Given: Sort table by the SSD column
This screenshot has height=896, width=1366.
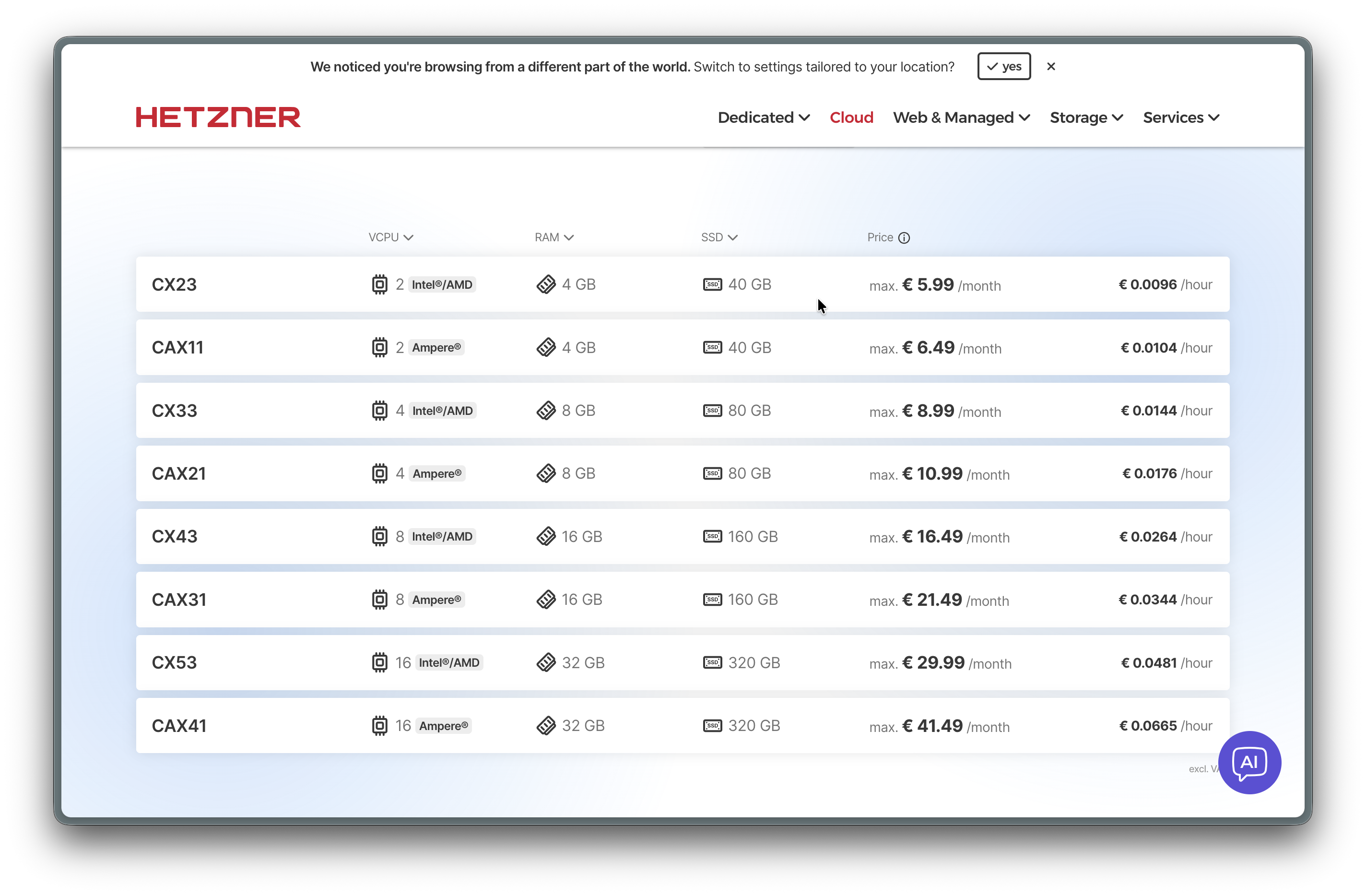Looking at the screenshot, I should click(x=718, y=237).
